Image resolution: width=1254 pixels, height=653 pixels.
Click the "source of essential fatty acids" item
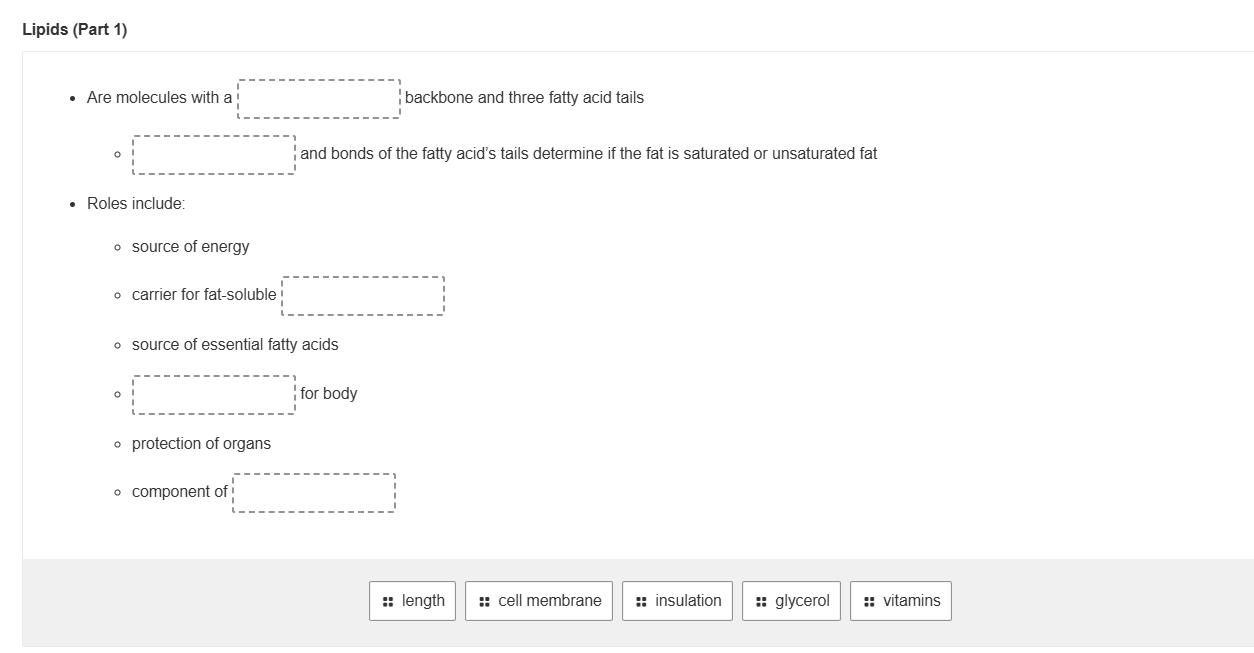[235, 345]
